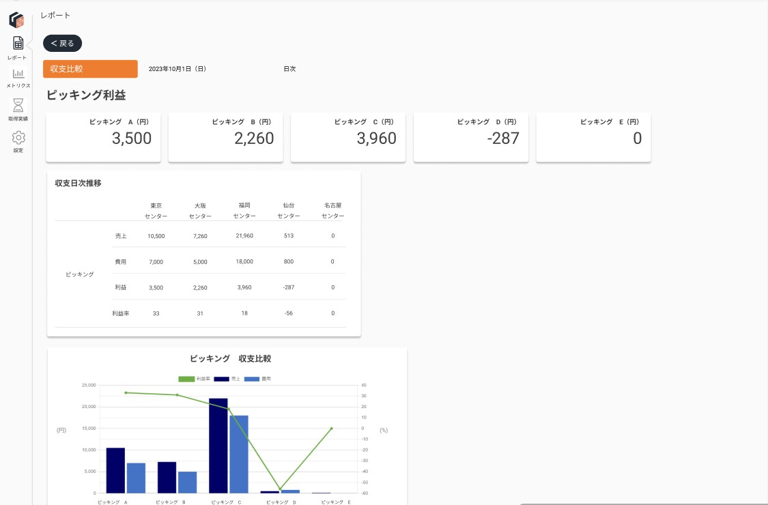Open the 日次 period selector

pyautogui.click(x=289, y=69)
